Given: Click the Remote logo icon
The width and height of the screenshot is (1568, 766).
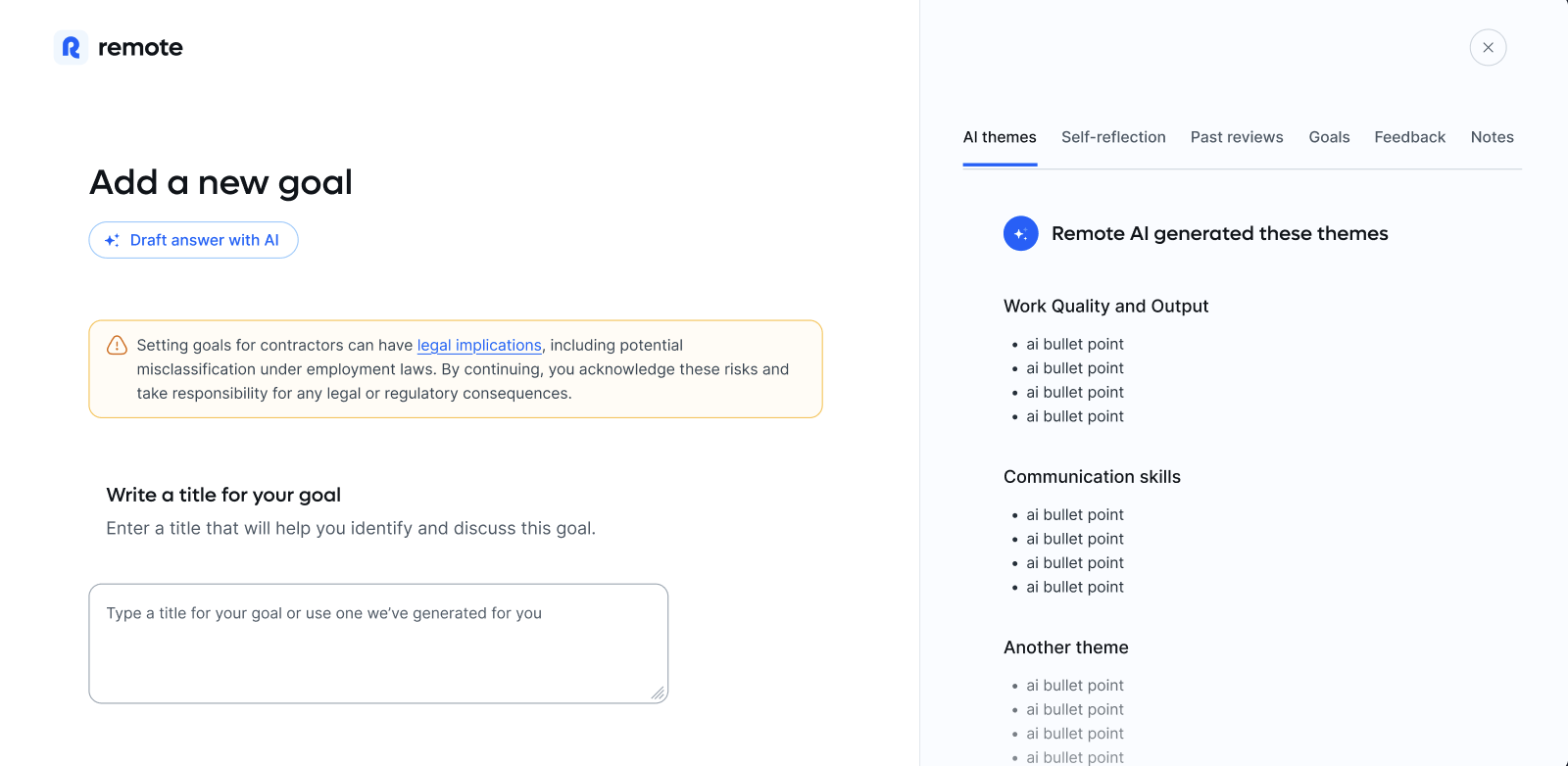Looking at the screenshot, I should click(x=71, y=47).
